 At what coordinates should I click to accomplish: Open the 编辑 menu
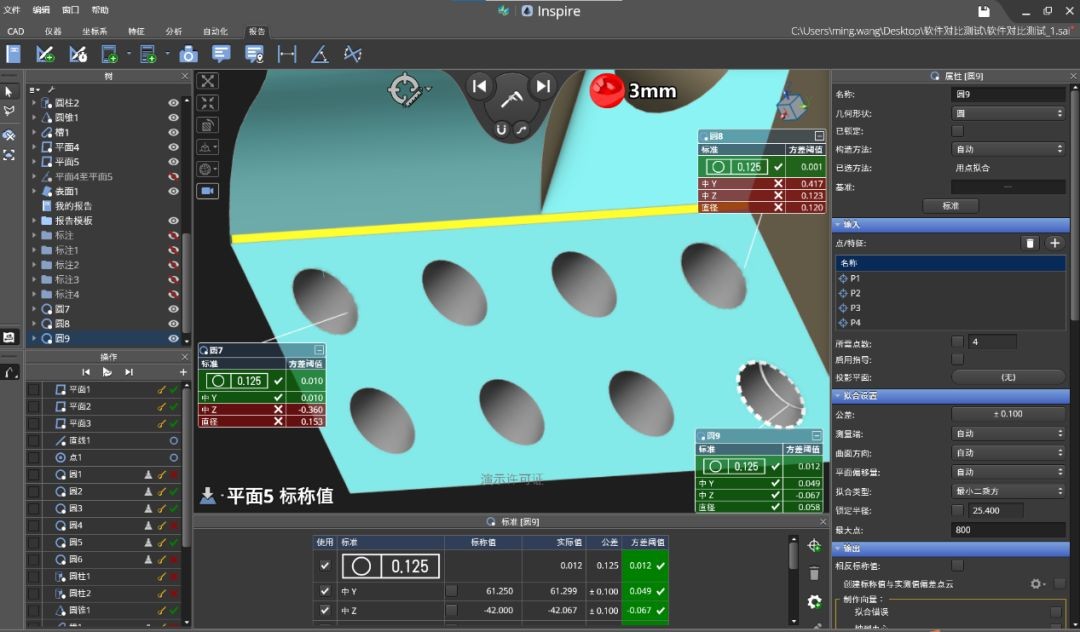click(41, 10)
